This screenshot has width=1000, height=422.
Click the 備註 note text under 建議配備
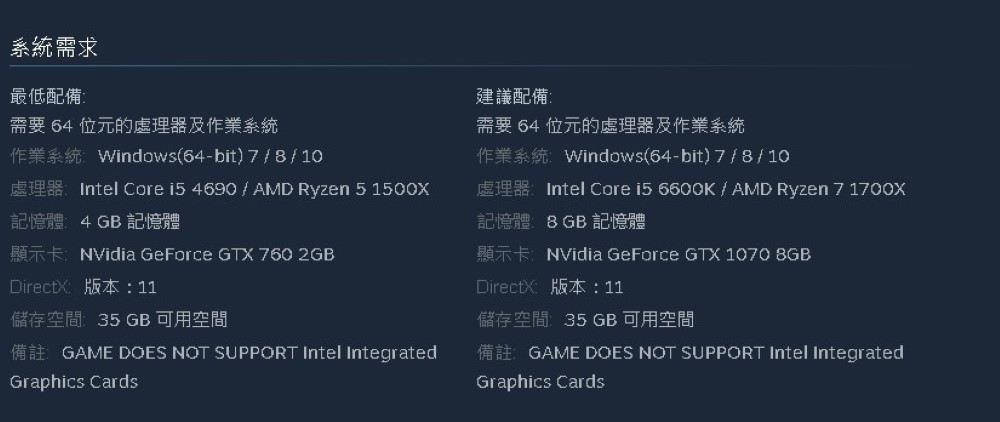[715, 353]
